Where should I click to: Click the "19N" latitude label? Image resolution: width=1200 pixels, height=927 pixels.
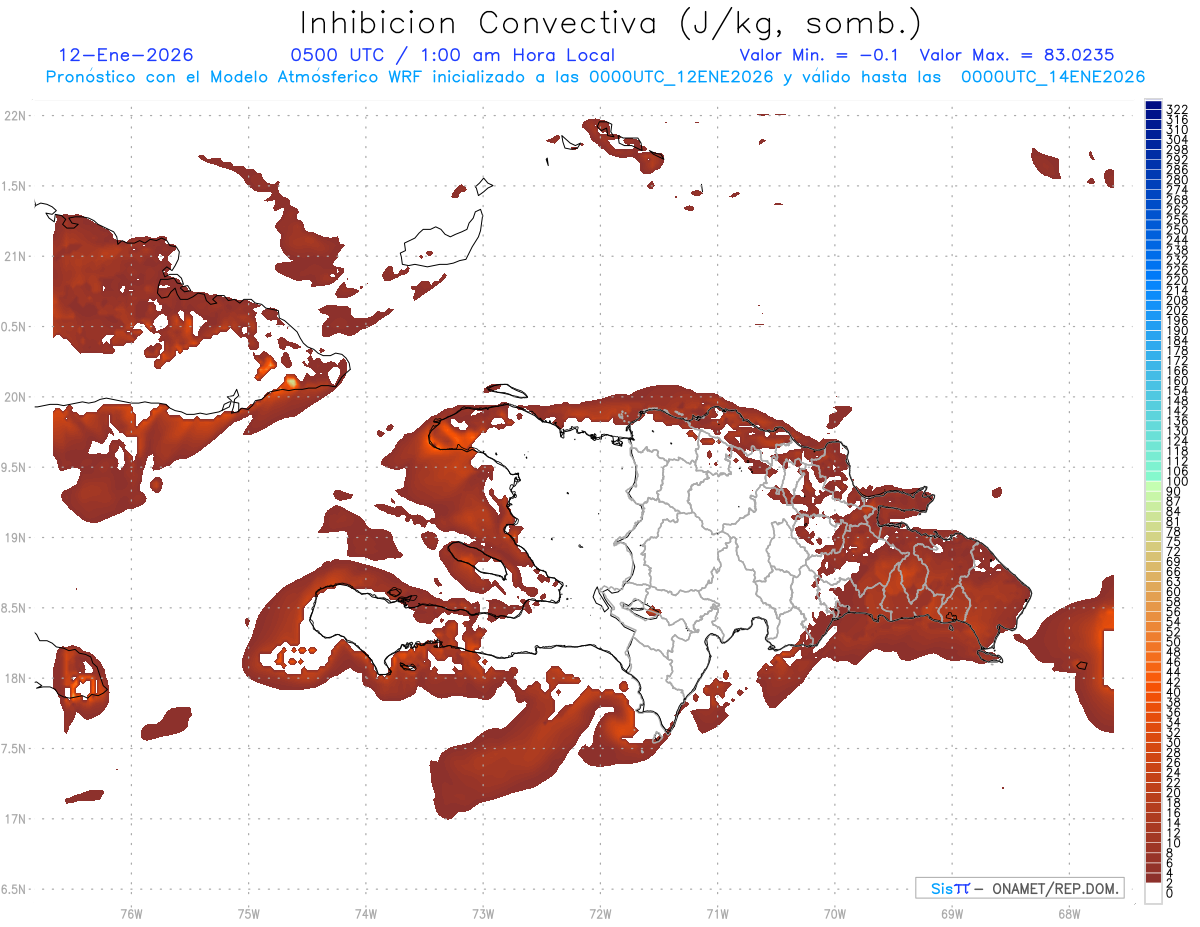coord(15,537)
